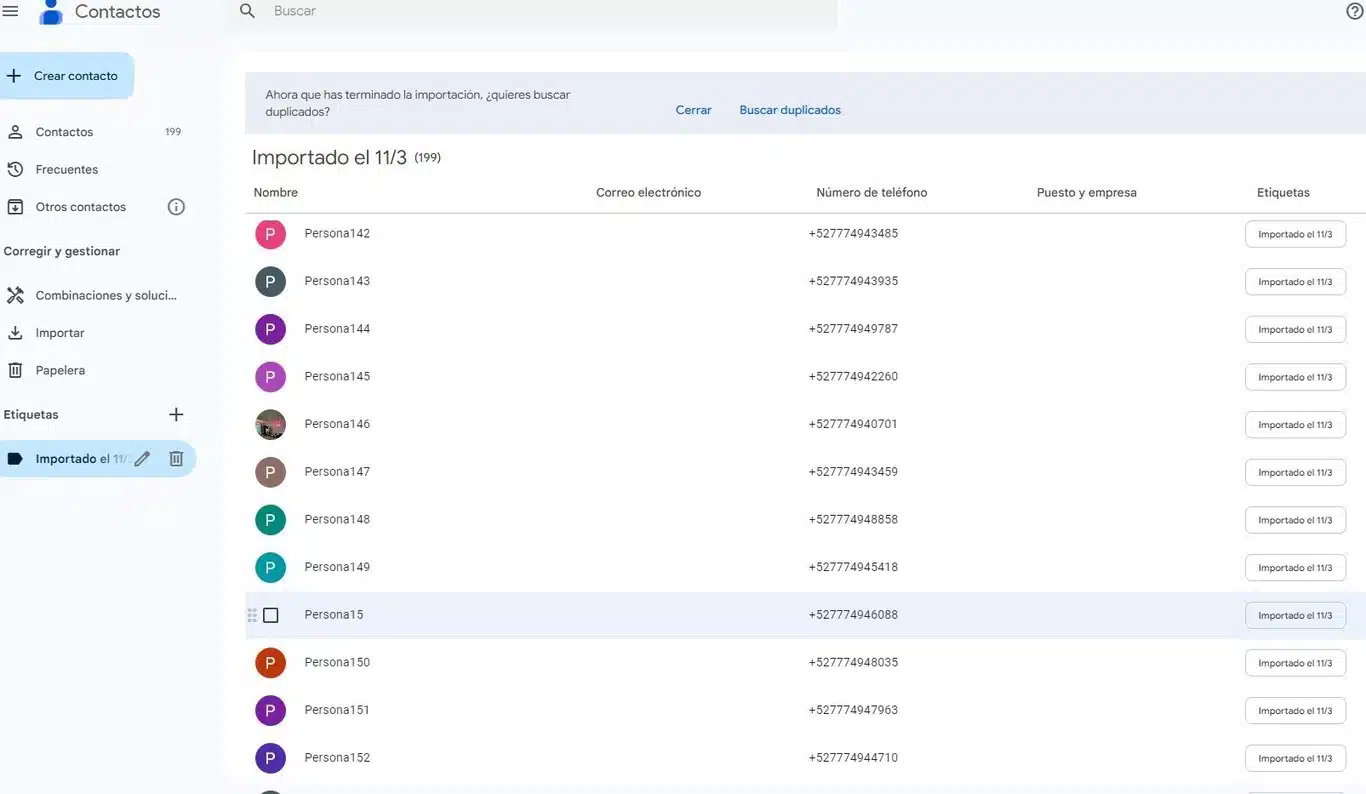Viewport: 1366px width, 794px height.
Task: Delete the Importado el 11/3 label
Action: [x=176, y=459]
